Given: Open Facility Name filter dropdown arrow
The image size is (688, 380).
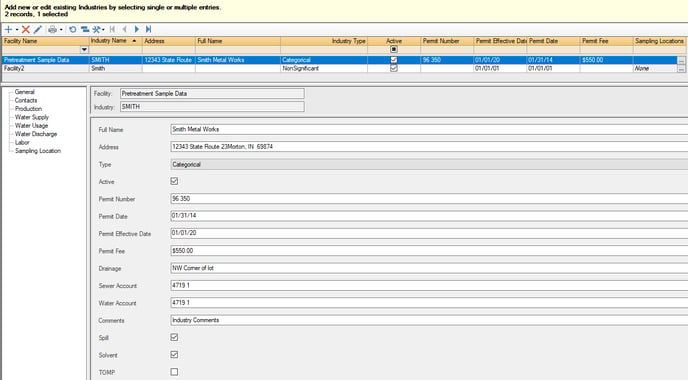Looking at the screenshot, I should click(84, 50).
